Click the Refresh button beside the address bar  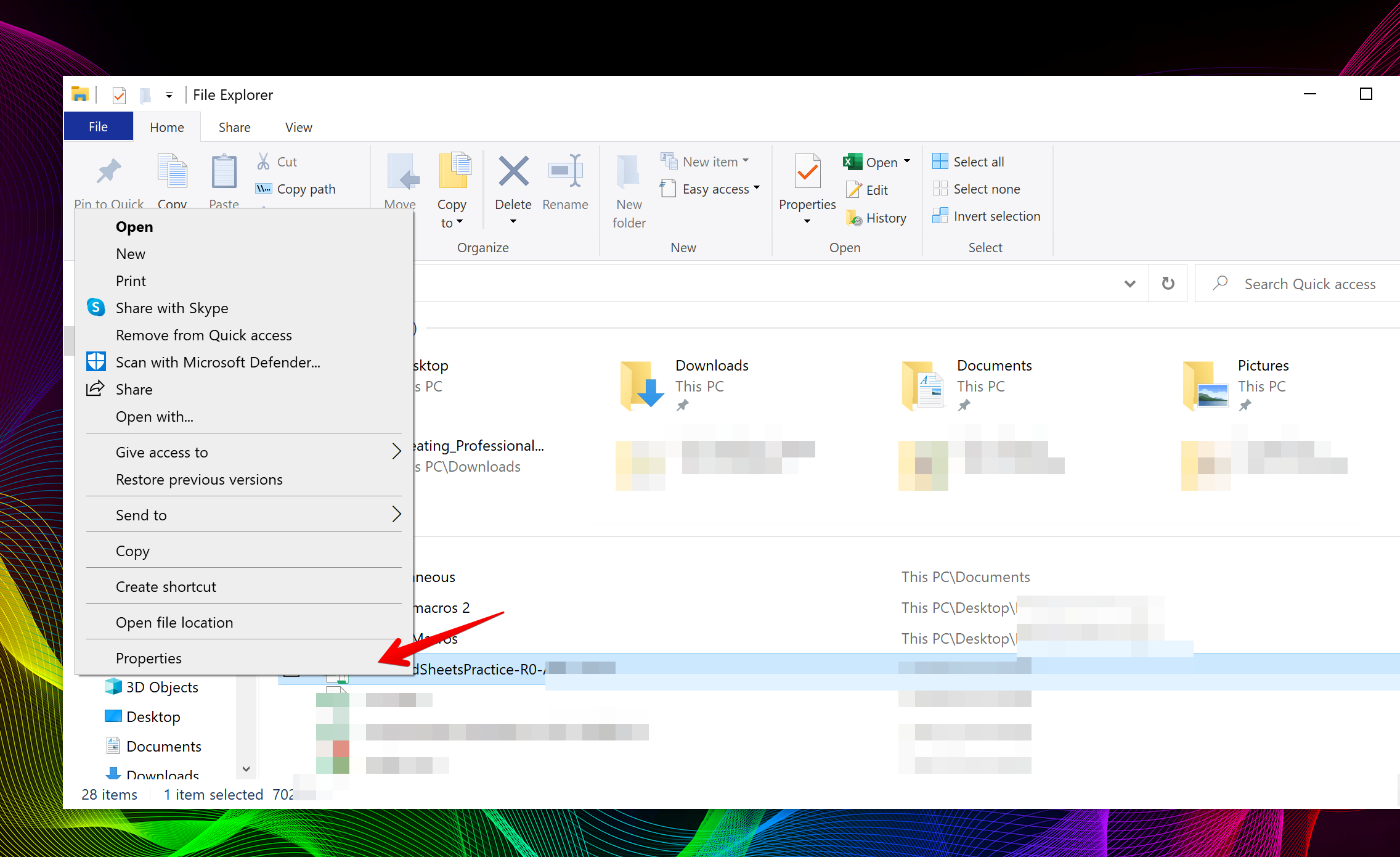[x=1168, y=284]
